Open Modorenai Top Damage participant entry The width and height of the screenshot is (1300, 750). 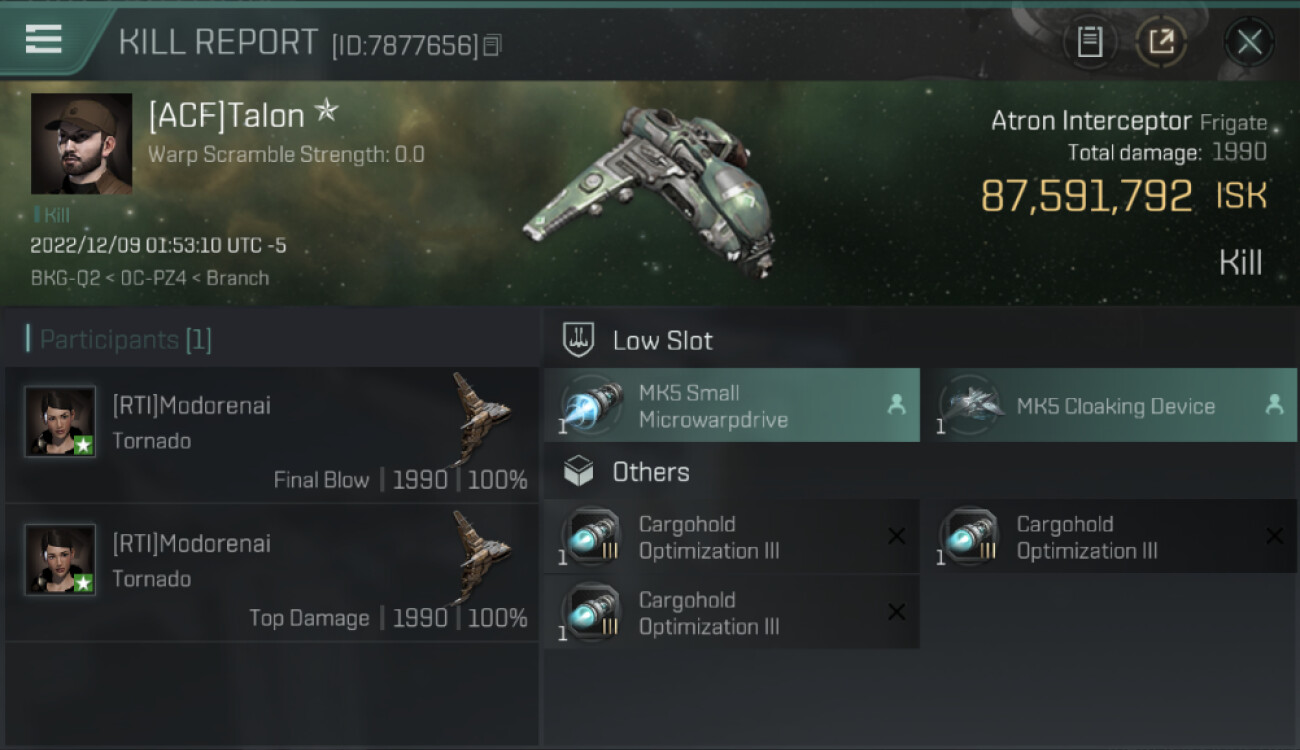coord(271,572)
